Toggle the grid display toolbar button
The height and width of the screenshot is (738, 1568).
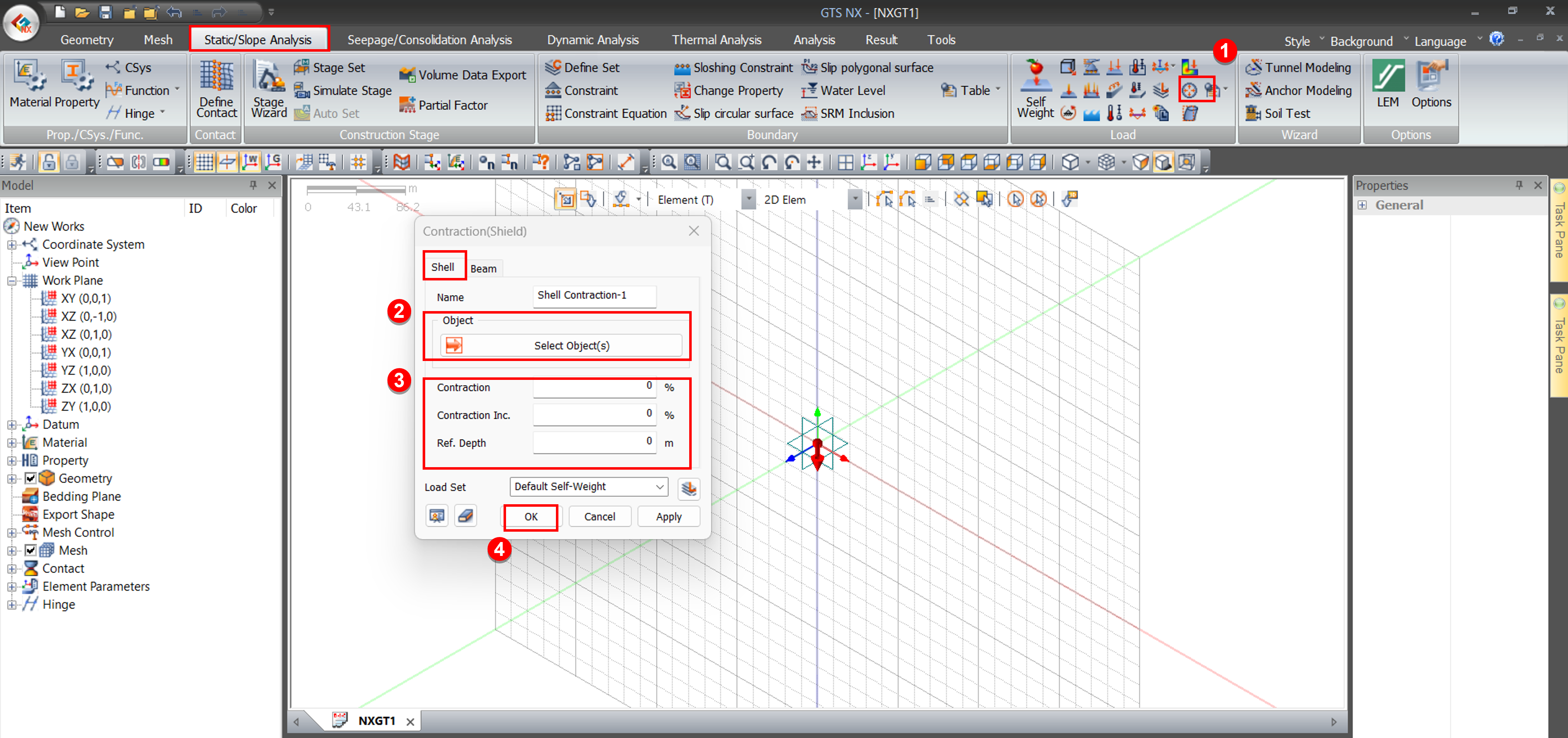(205, 162)
